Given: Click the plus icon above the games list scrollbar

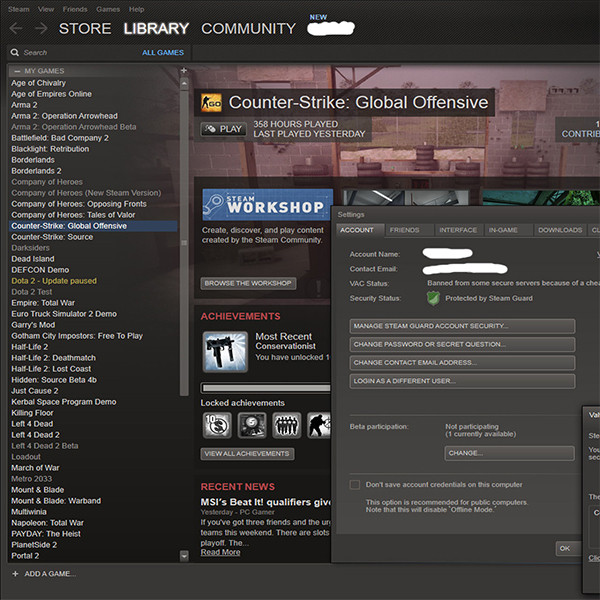Looking at the screenshot, I should (x=184, y=70).
